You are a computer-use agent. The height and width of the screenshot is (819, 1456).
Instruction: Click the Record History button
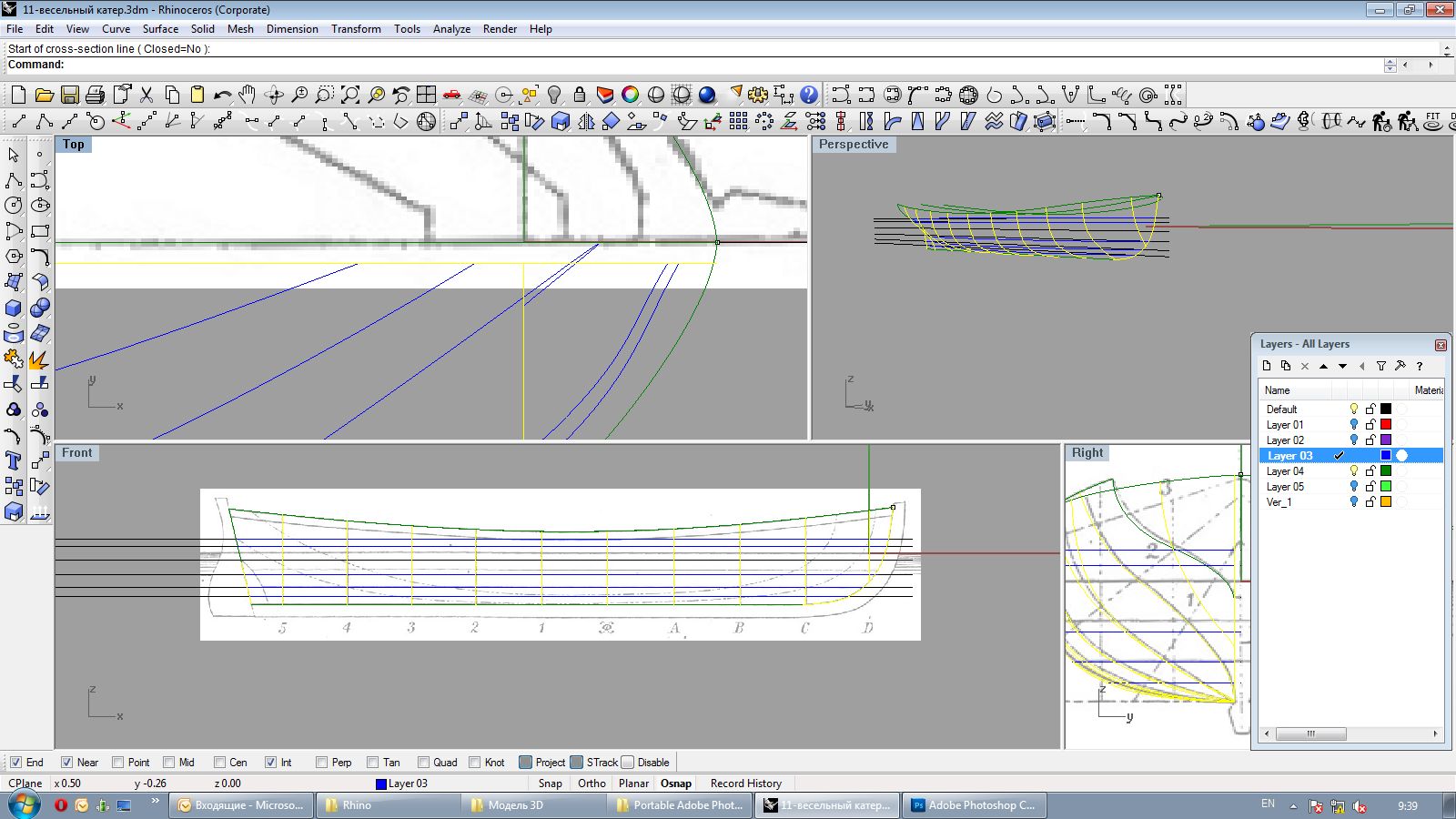pyautogui.click(x=745, y=784)
